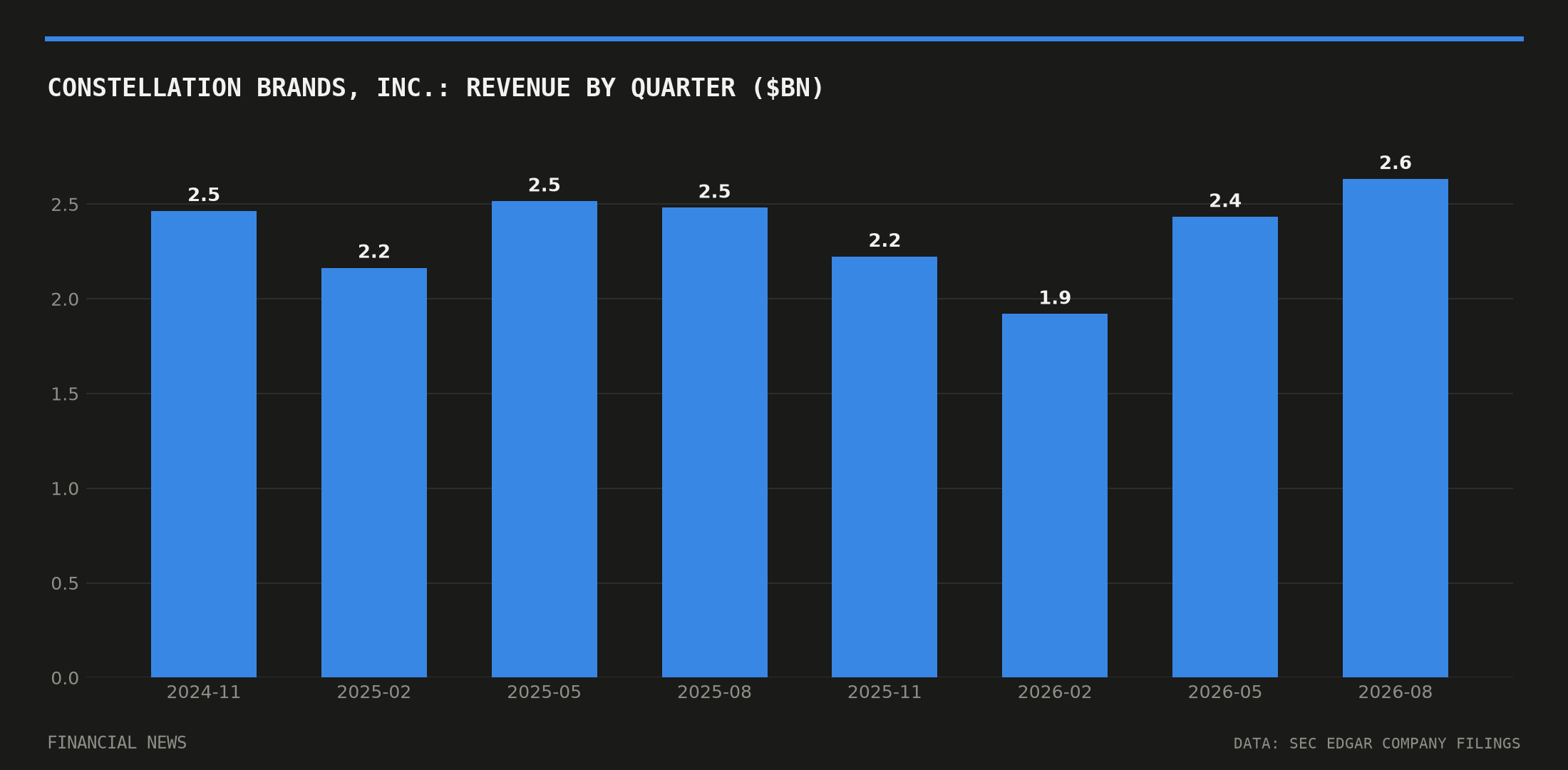Click the chart title 'Constellation Brands, Inc.: Revenue by Quarter ($BN)'
Image resolution: width=1568 pixels, height=770 pixels.
[435, 88]
